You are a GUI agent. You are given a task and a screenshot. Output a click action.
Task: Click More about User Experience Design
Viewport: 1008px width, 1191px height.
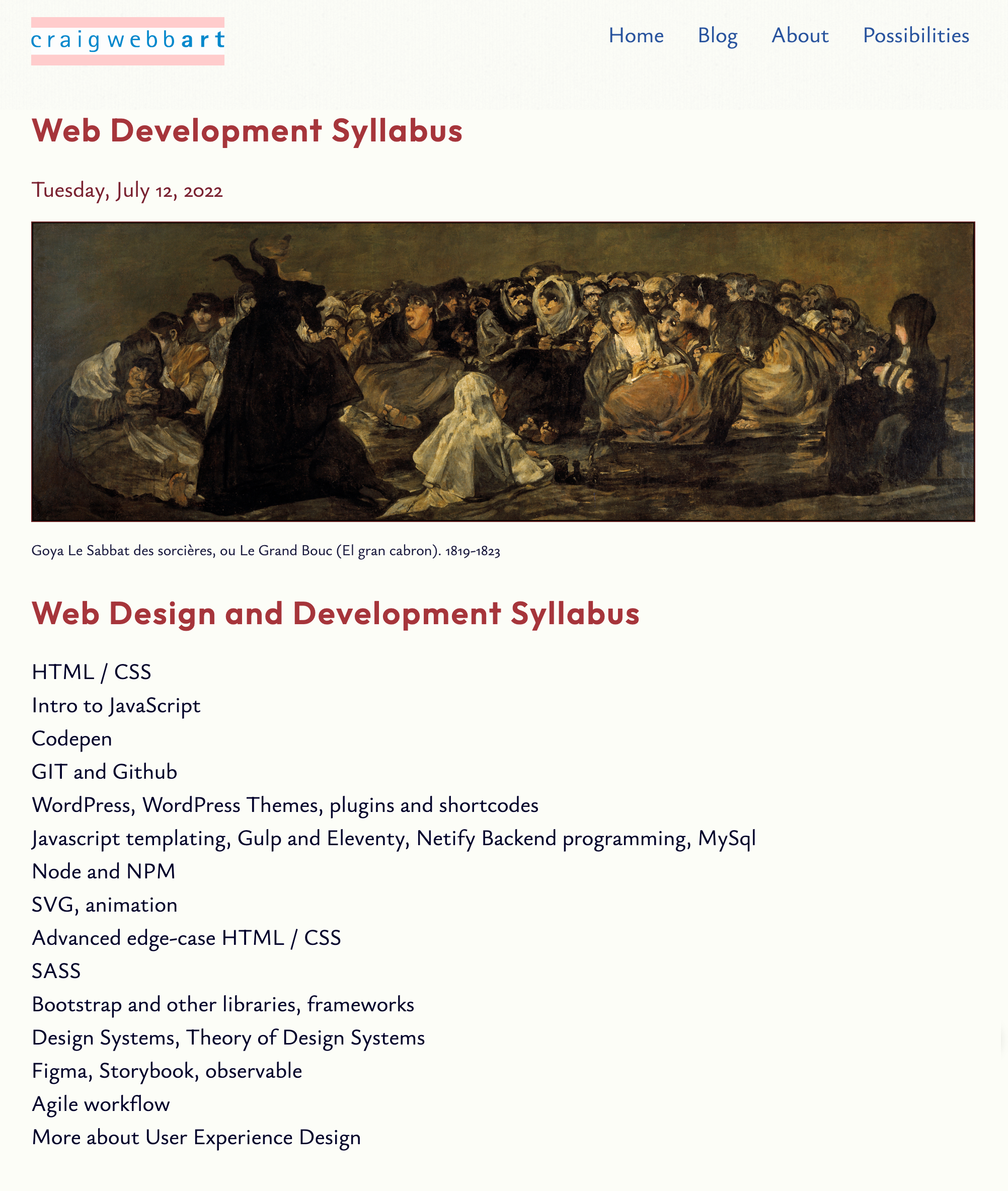pos(196,1137)
